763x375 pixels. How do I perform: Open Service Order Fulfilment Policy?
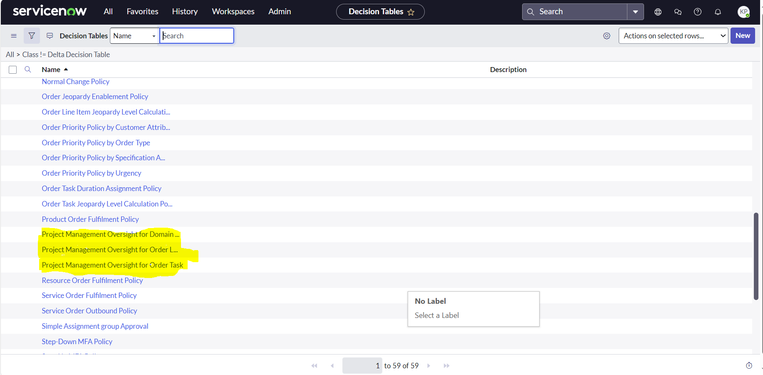click(x=89, y=295)
